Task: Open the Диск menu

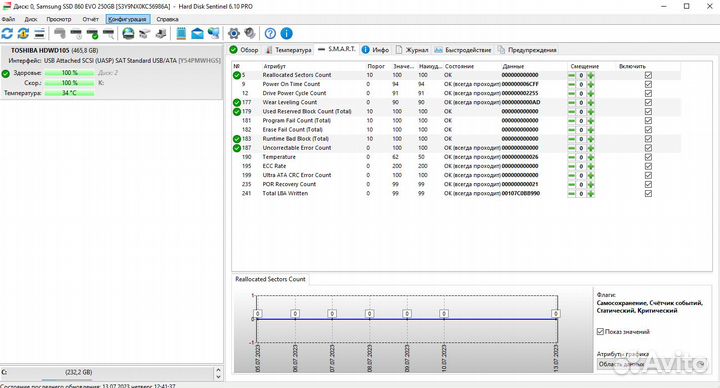Action: click(x=31, y=19)
